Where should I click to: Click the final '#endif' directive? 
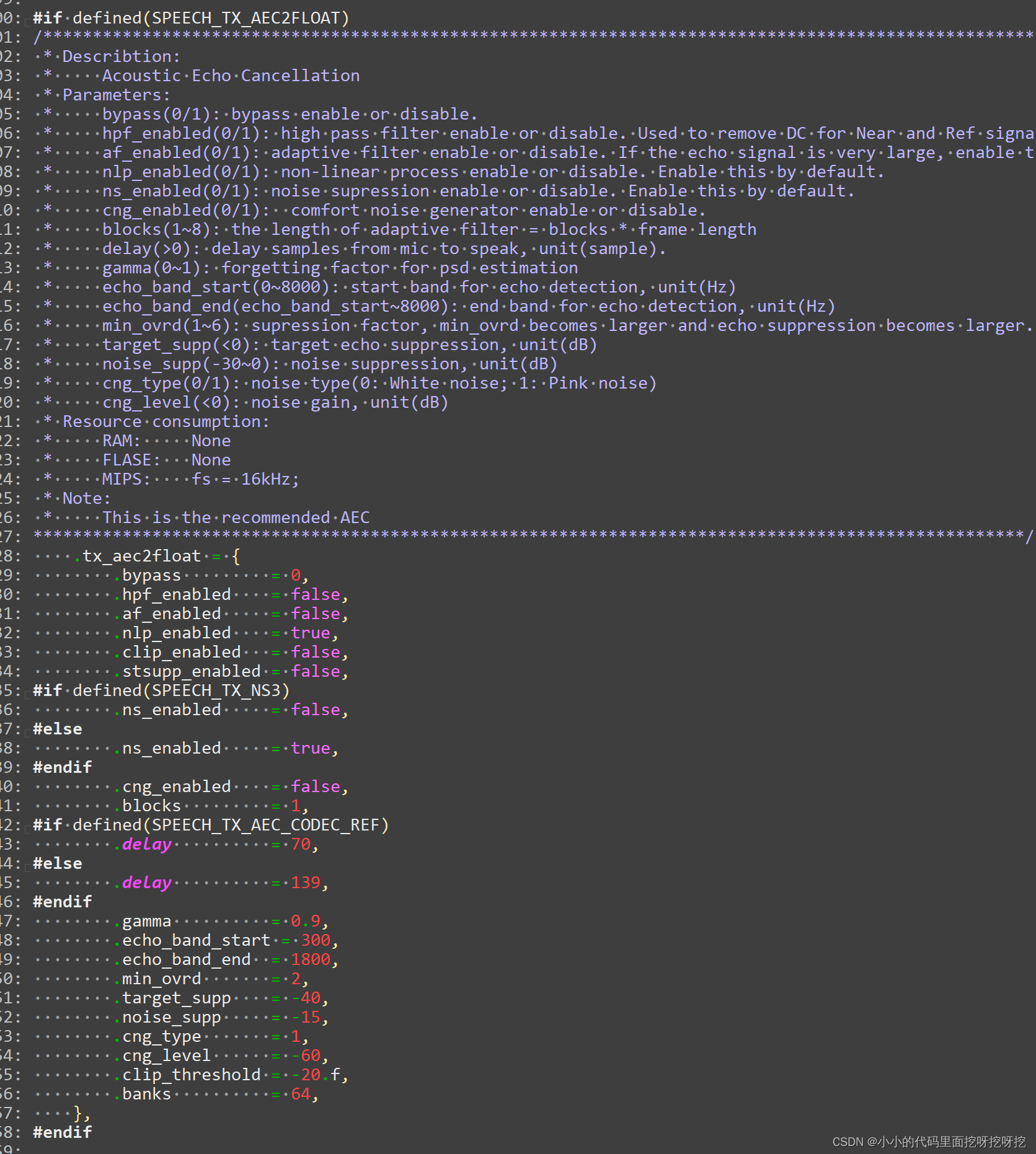[63, 1132]
